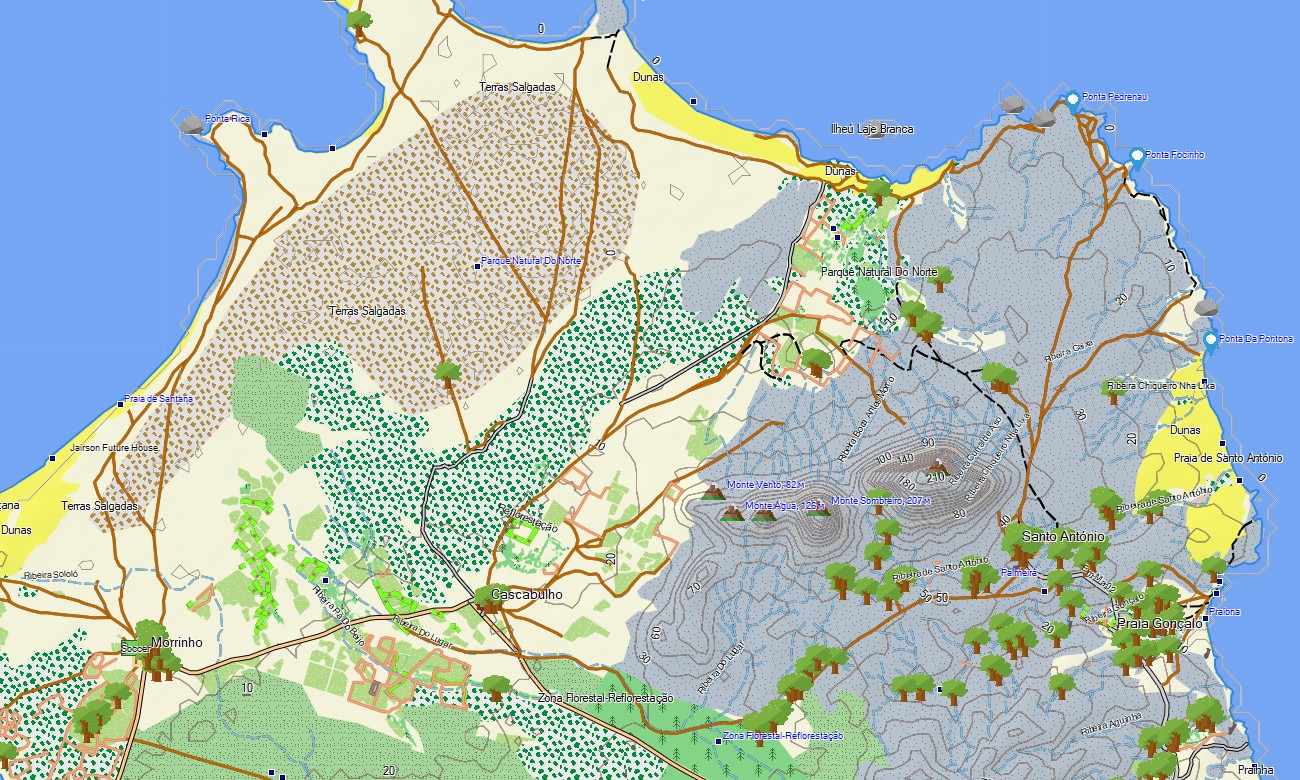Select the Monte Água, 126 m label
This screenshot has width=1300, height=780.
[783, 506]
